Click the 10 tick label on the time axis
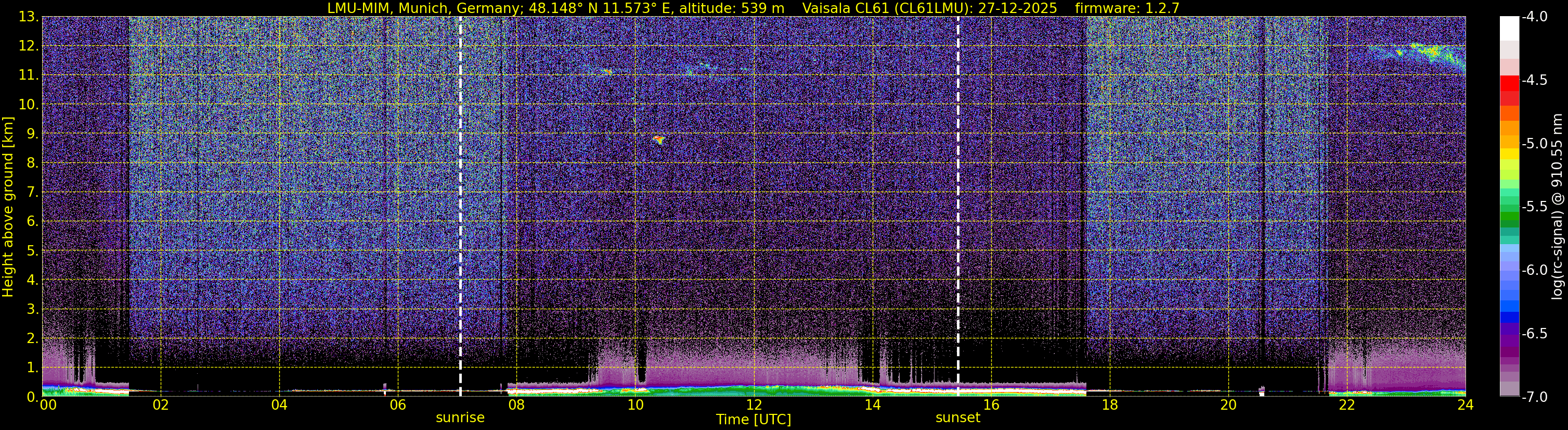Screen dimensions: 1568x430 [x=635, y=405]
